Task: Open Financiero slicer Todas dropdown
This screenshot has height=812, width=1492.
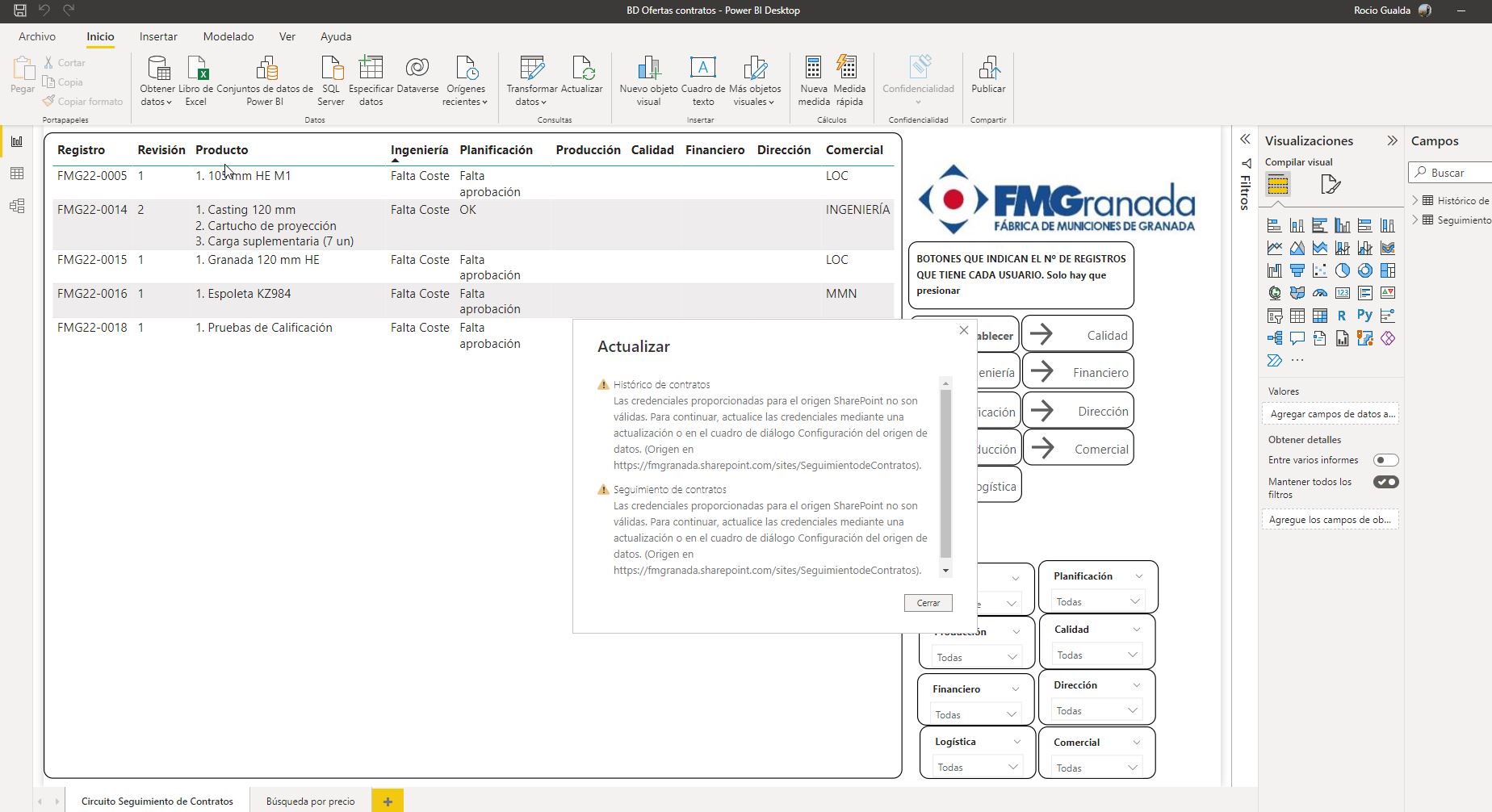Action: [976, 714]
